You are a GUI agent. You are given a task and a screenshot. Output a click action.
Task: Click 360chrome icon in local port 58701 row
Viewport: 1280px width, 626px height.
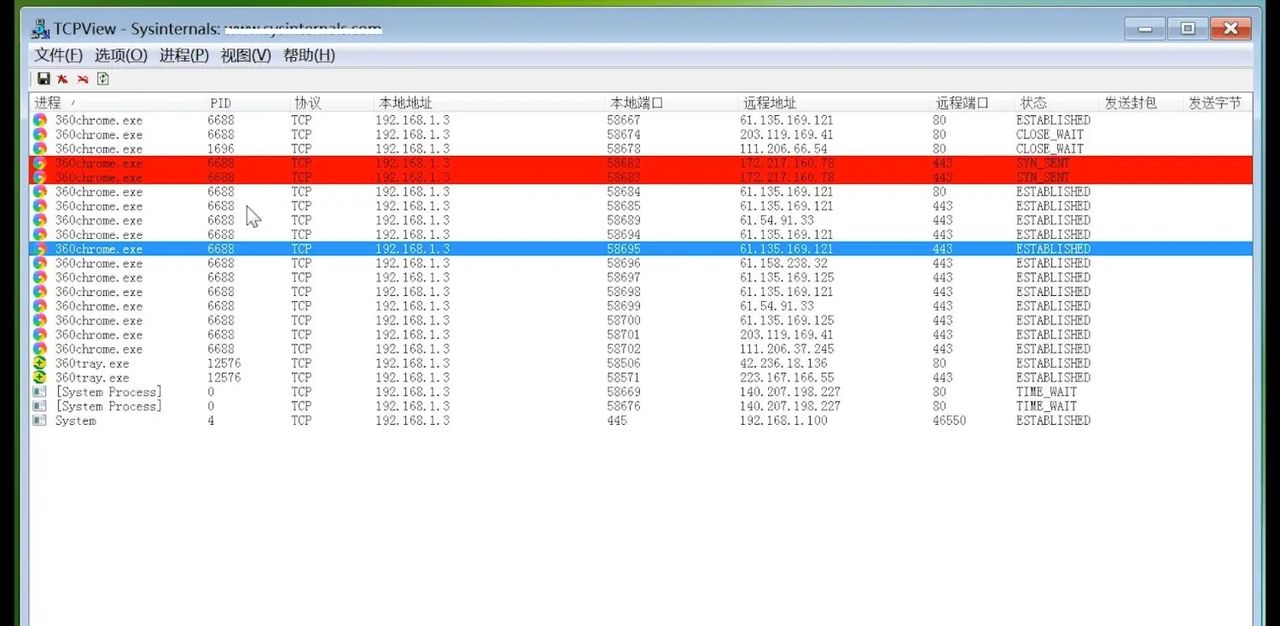point(40,335)
